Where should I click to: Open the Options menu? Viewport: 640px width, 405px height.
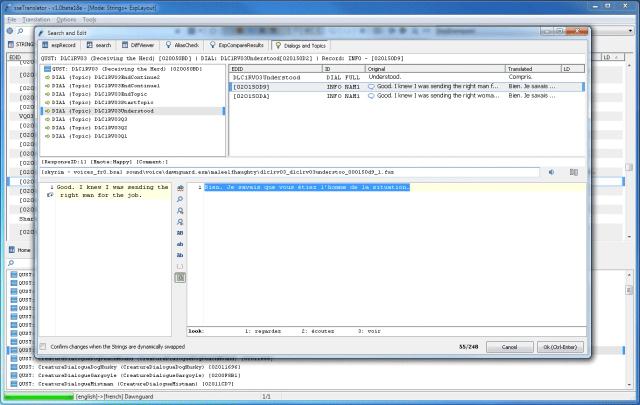click(66, 20)
